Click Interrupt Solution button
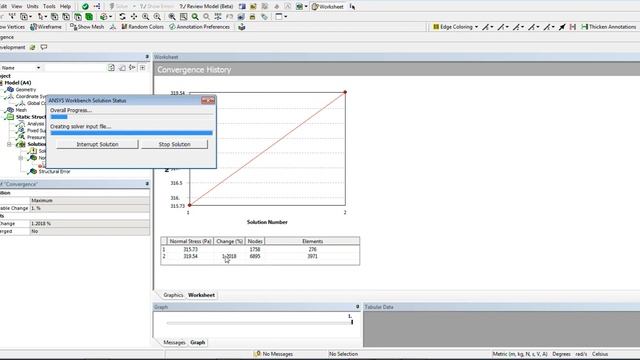The image size is (640, 360). [x=97, y=144]
